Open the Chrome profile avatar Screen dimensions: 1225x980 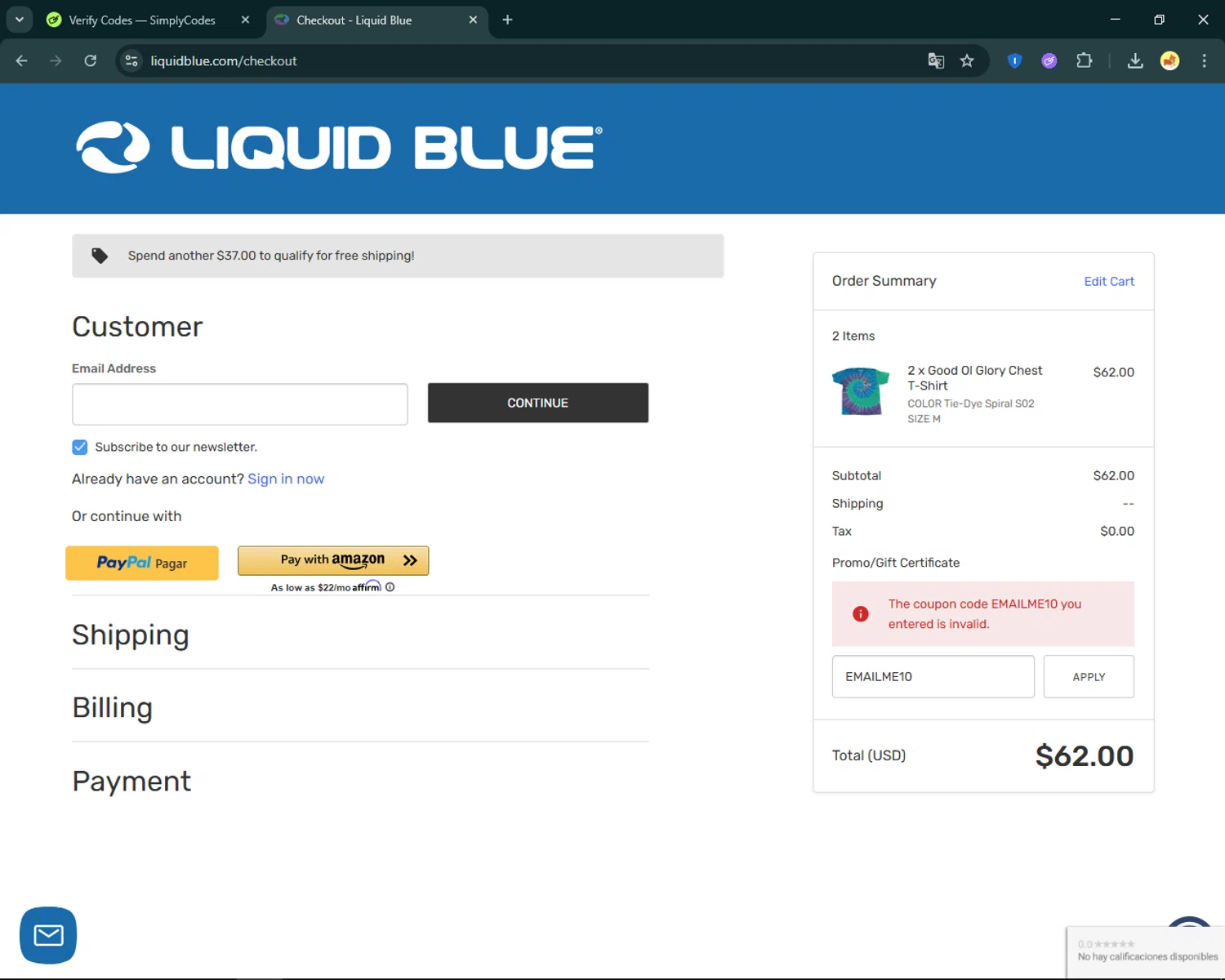pos(1169,60)
